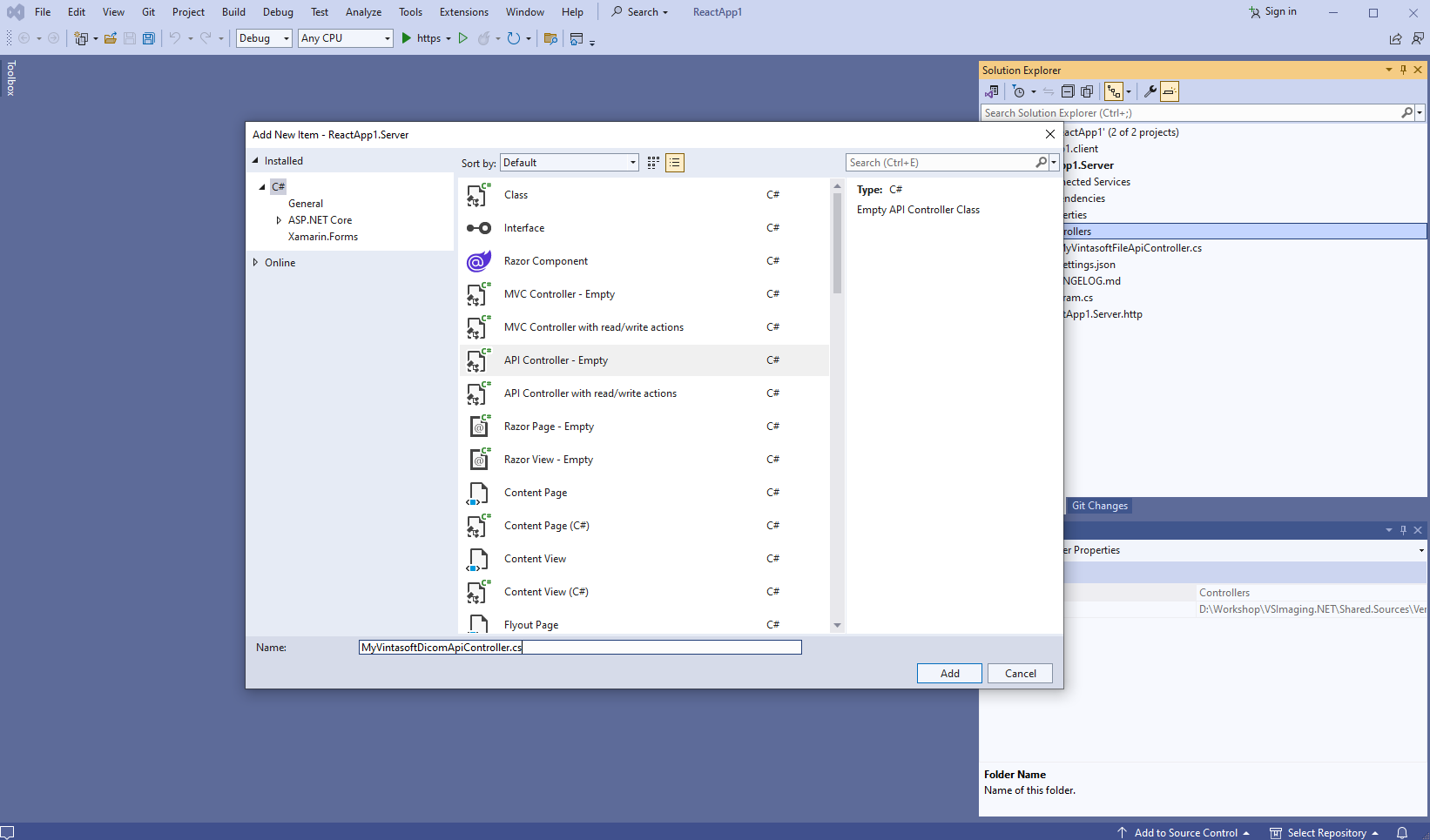Start debugging with the green https play button

pos(407,38)
